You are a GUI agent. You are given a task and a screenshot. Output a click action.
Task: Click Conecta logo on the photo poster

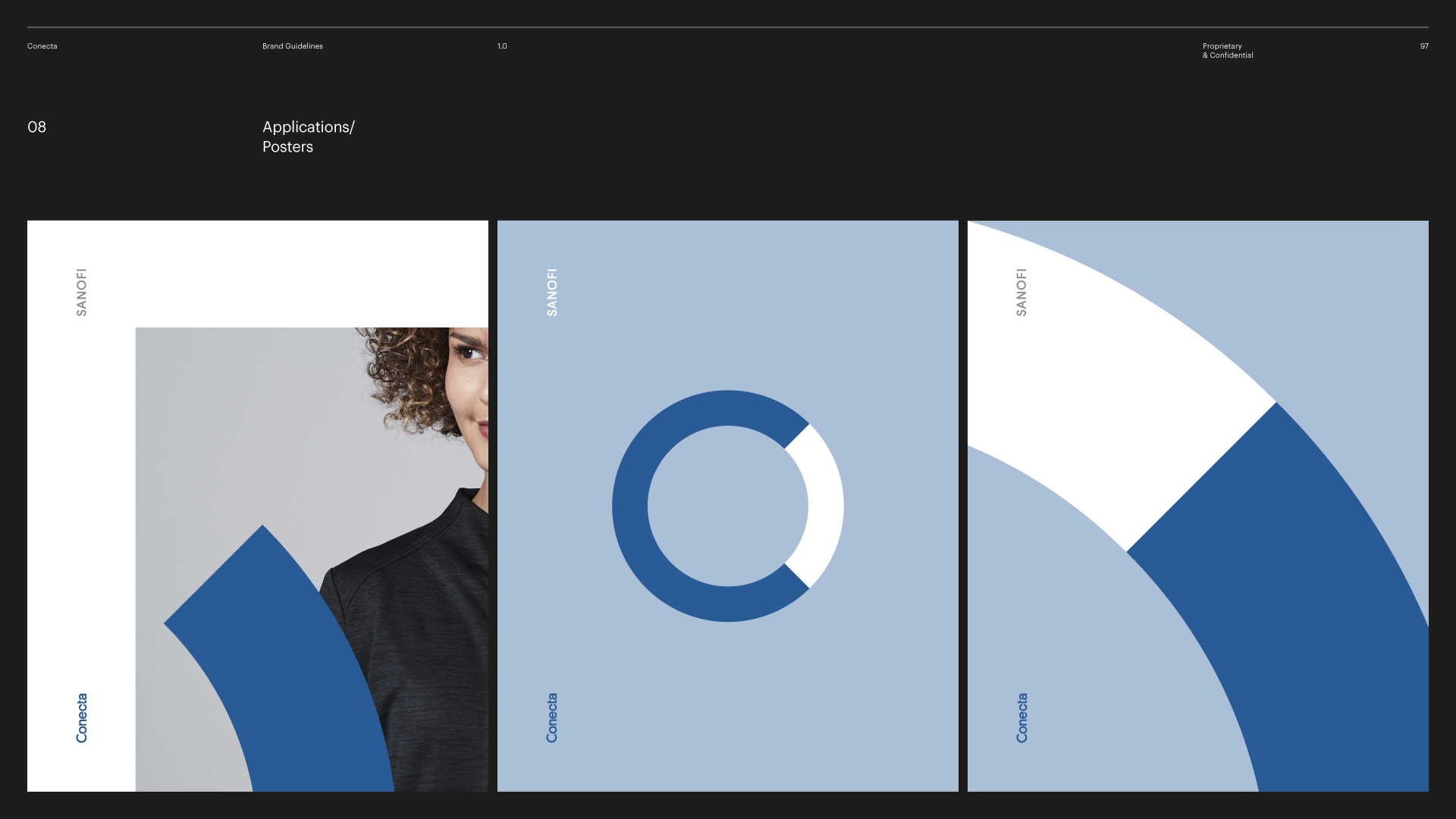tap(82, 717)
